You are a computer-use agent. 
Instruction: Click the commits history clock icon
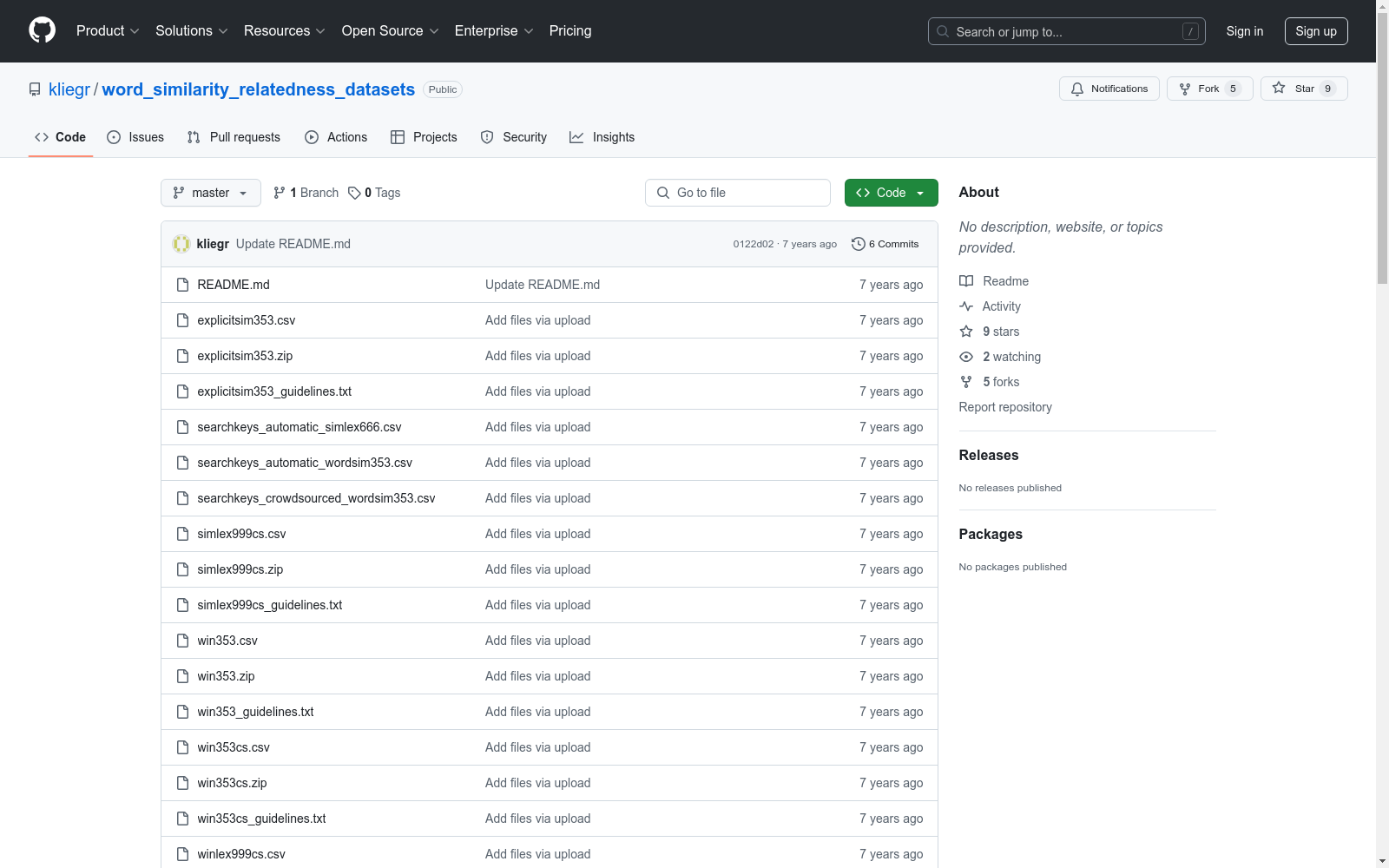point(859,244)
